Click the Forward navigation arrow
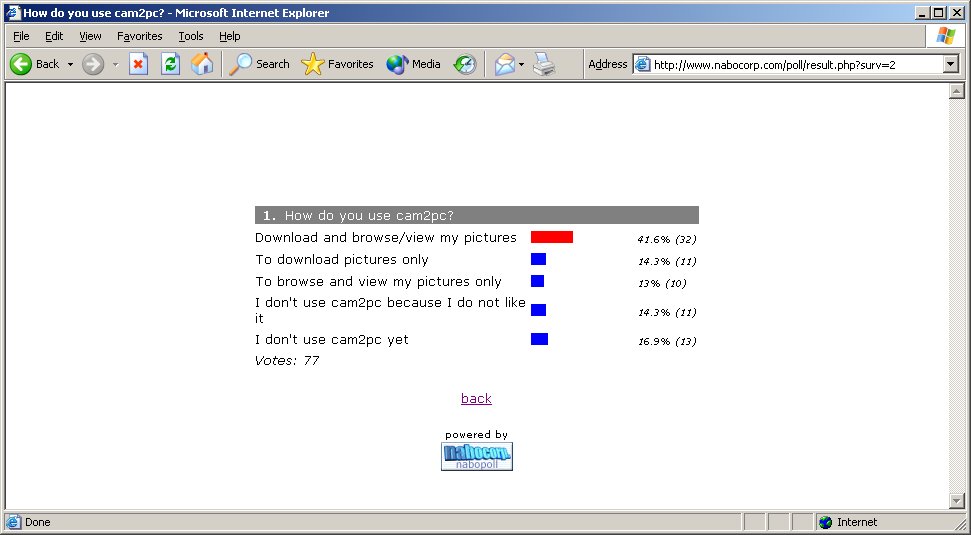Viewport: 971px width, 535px height. (x=93, y=64)
